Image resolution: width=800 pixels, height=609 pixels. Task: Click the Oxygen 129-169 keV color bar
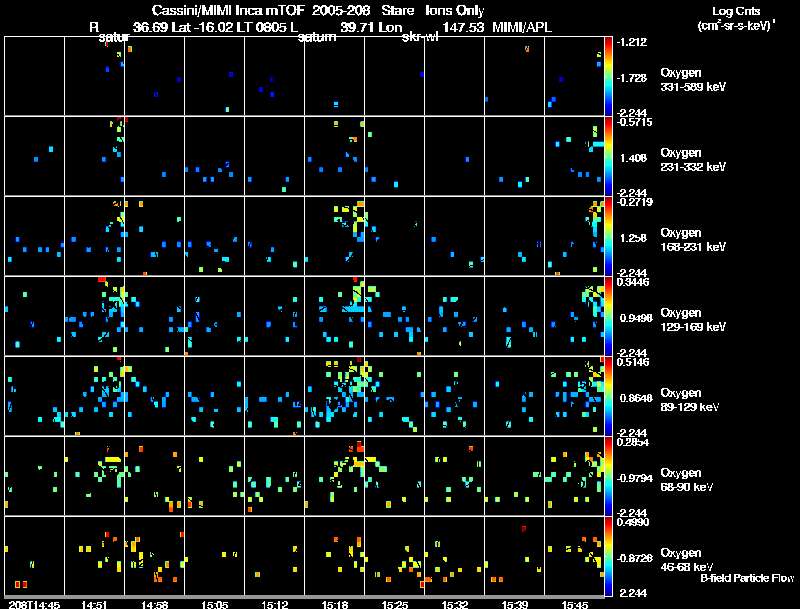pyautogui.click(x=608, y=316)
